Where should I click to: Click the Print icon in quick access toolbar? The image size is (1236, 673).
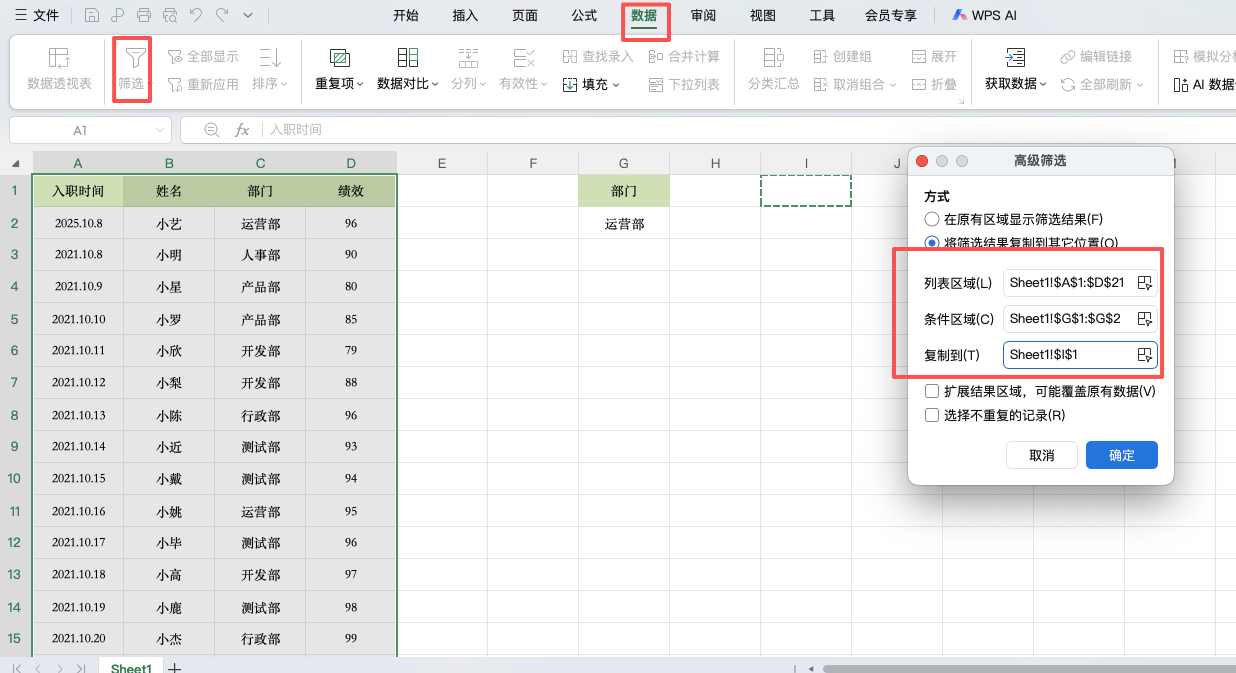click(x=144, y=15)
